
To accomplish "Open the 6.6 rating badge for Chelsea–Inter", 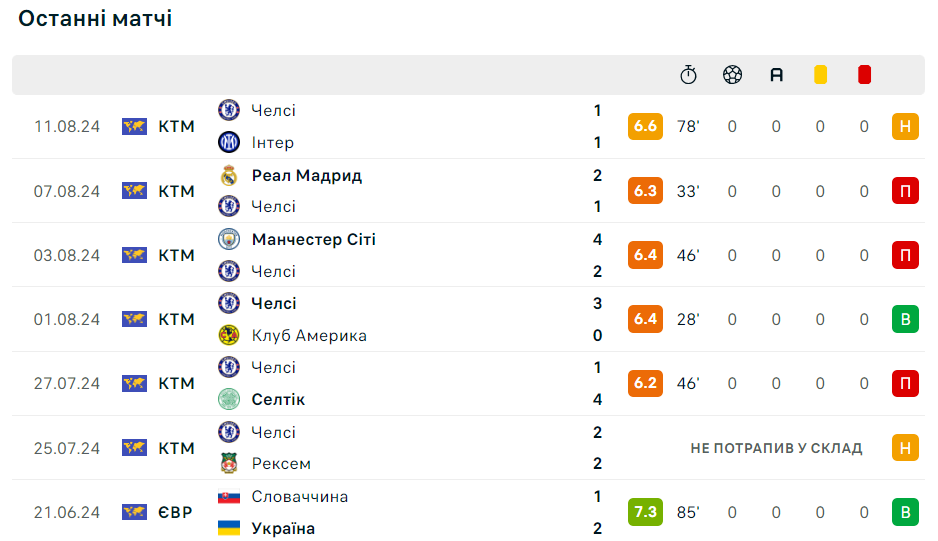I will click(x=645, y=126).
